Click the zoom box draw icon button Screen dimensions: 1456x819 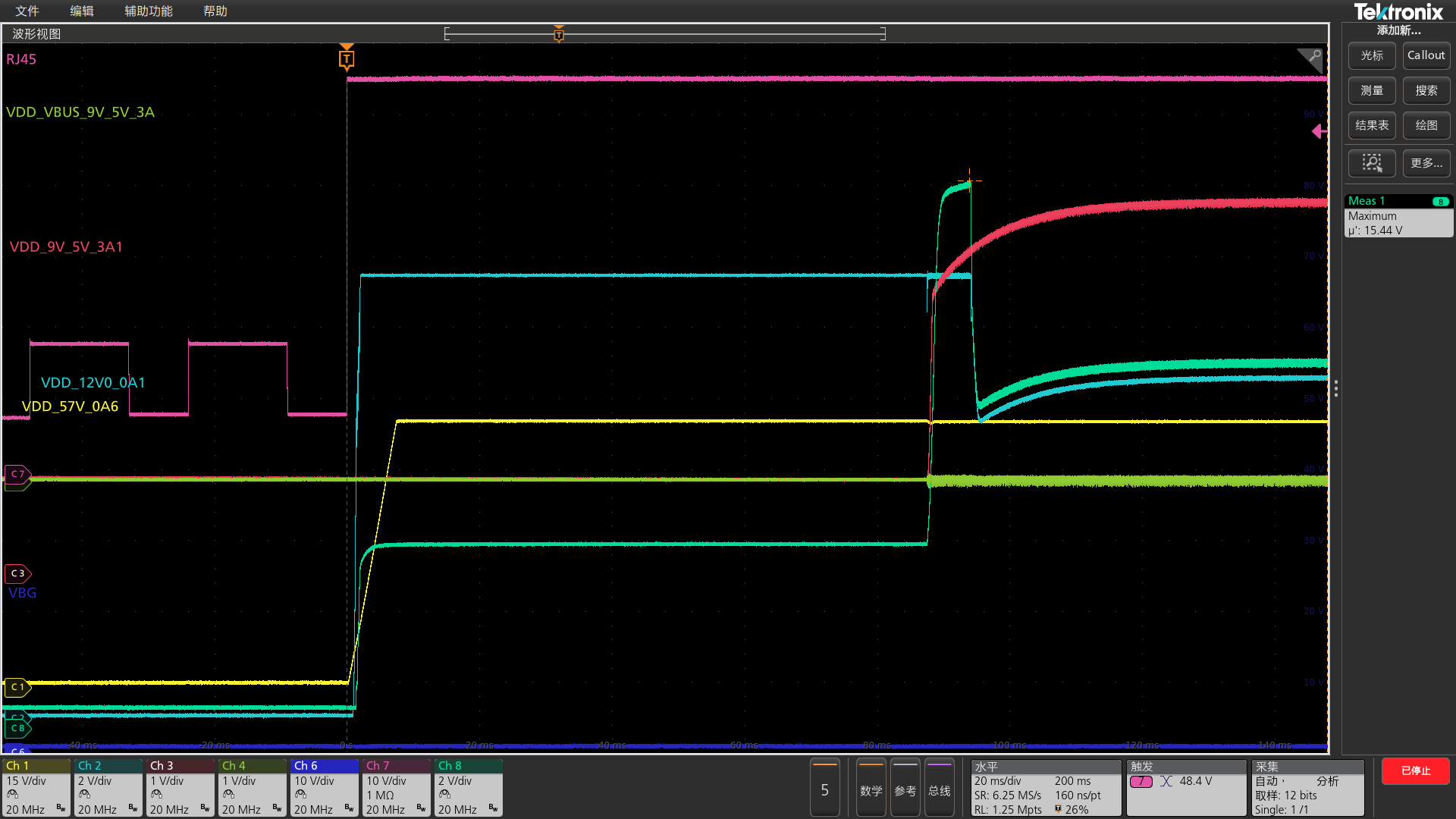[x=1371, y=163]
